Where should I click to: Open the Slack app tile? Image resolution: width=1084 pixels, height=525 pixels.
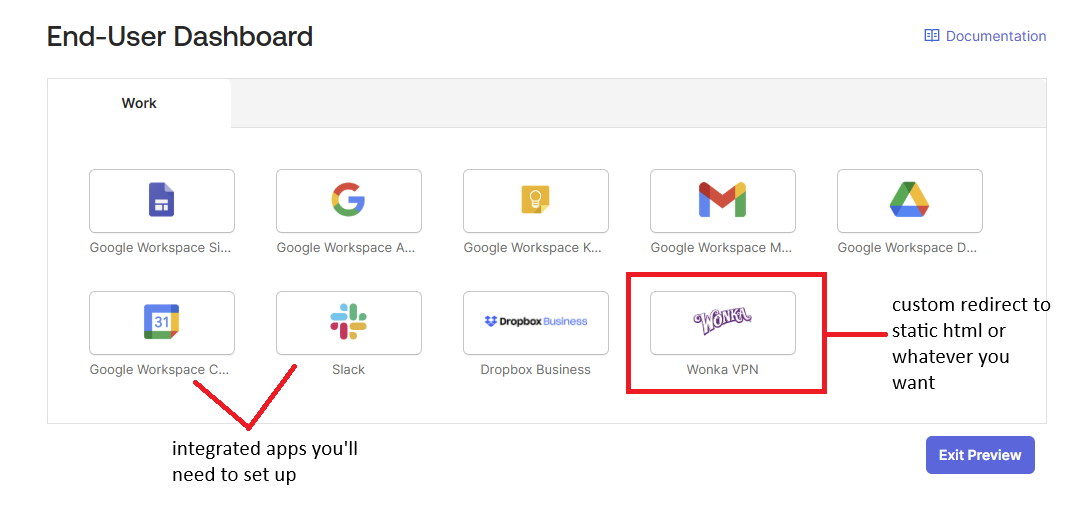[x=348, y=322]
